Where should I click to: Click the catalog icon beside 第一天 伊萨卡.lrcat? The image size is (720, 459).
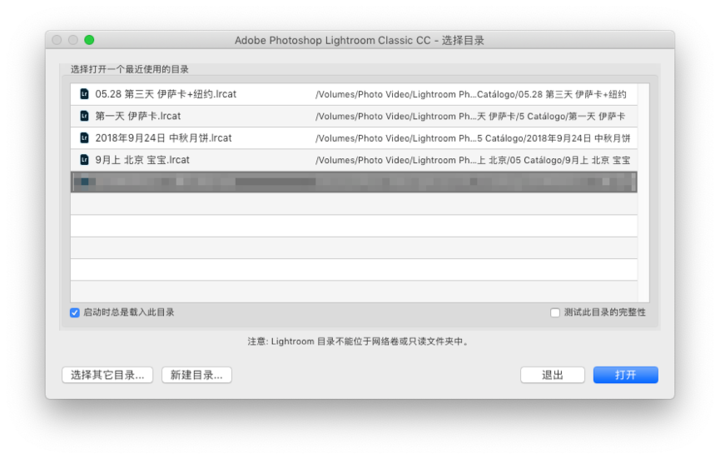click(x=84, y=116)
